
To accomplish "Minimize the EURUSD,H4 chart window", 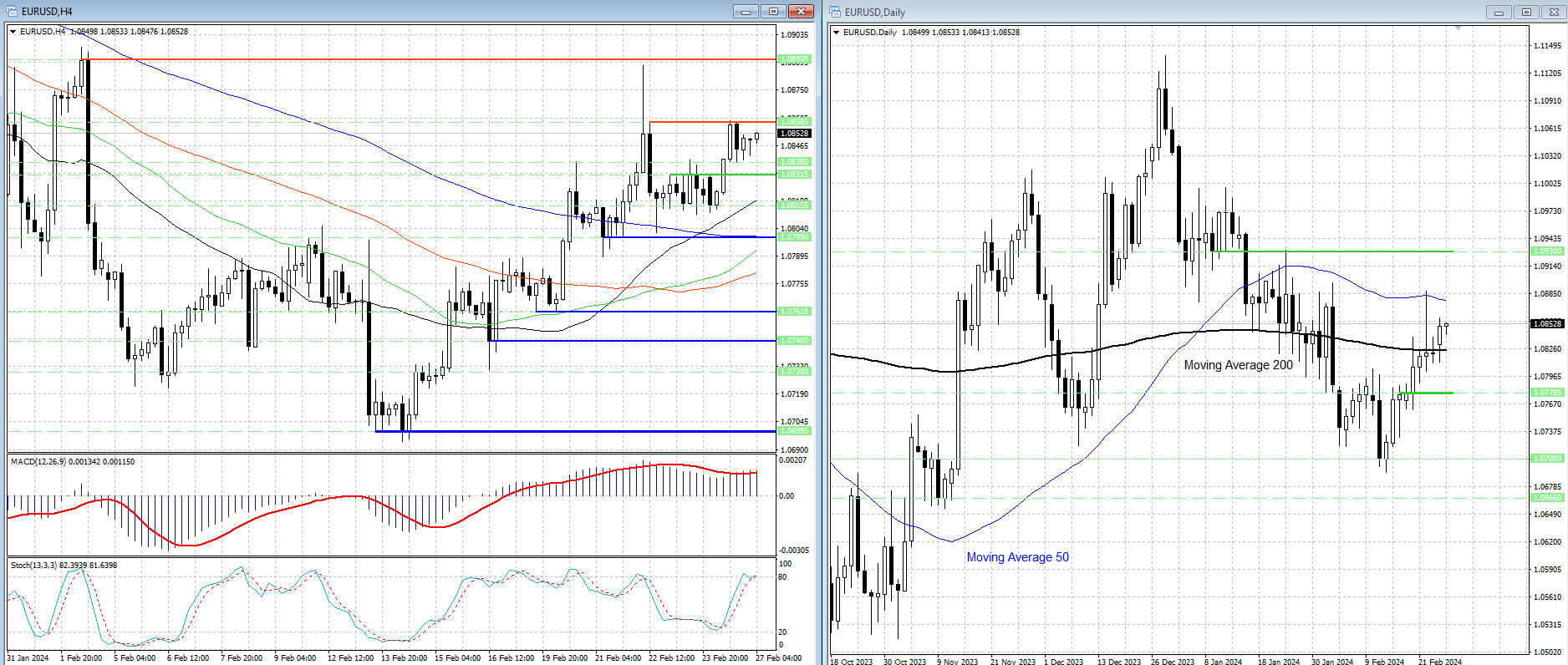I will [x=746, y=12].
